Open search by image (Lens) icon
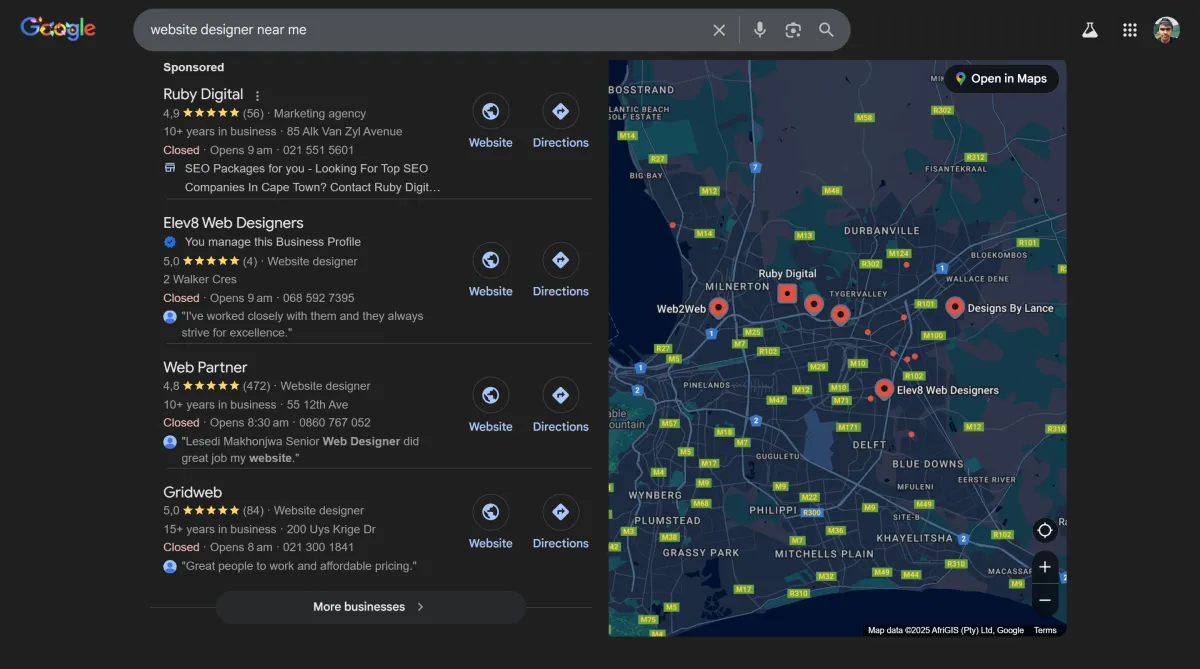1200x669 pixels. tap(793, 30)
